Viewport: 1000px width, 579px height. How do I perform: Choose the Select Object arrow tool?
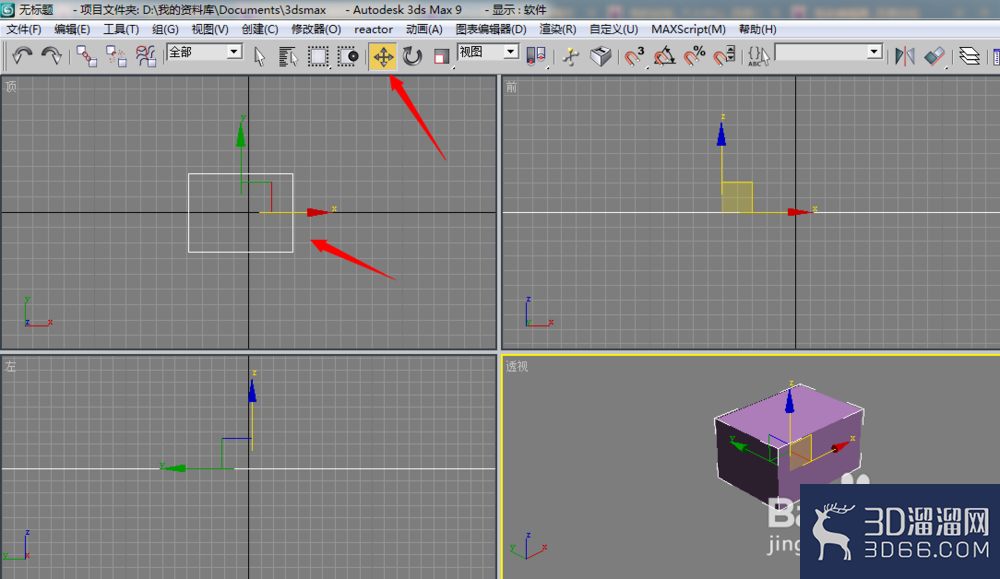[259, 56]
